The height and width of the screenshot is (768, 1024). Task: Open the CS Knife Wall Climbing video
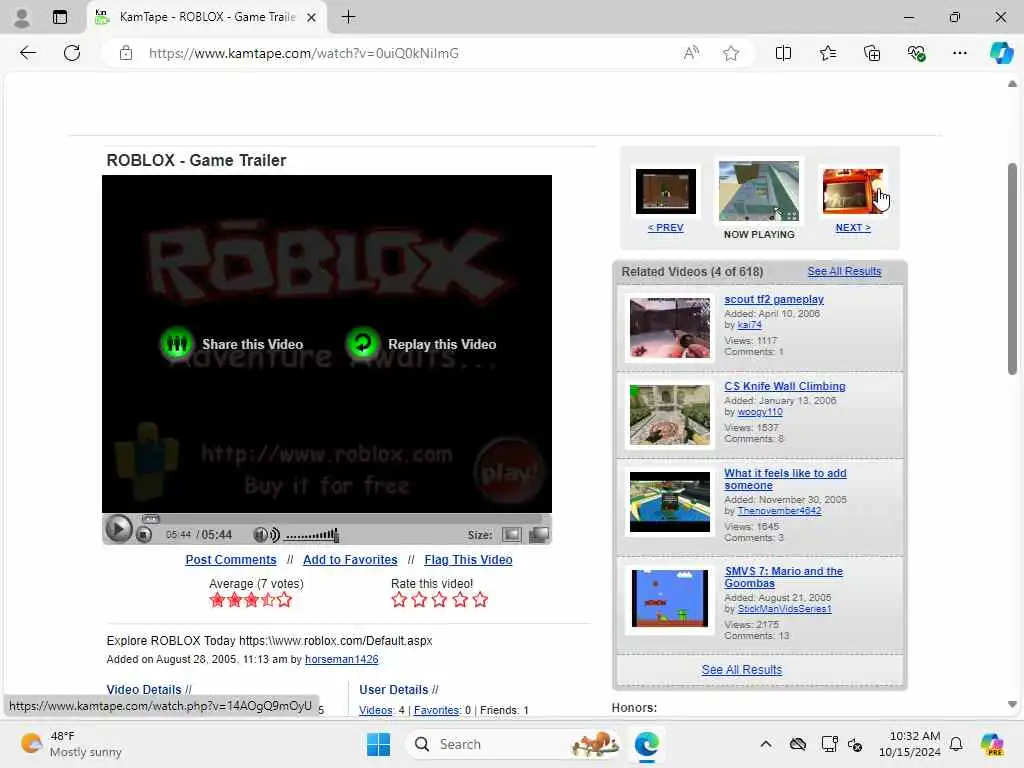(x=784, y=386)
